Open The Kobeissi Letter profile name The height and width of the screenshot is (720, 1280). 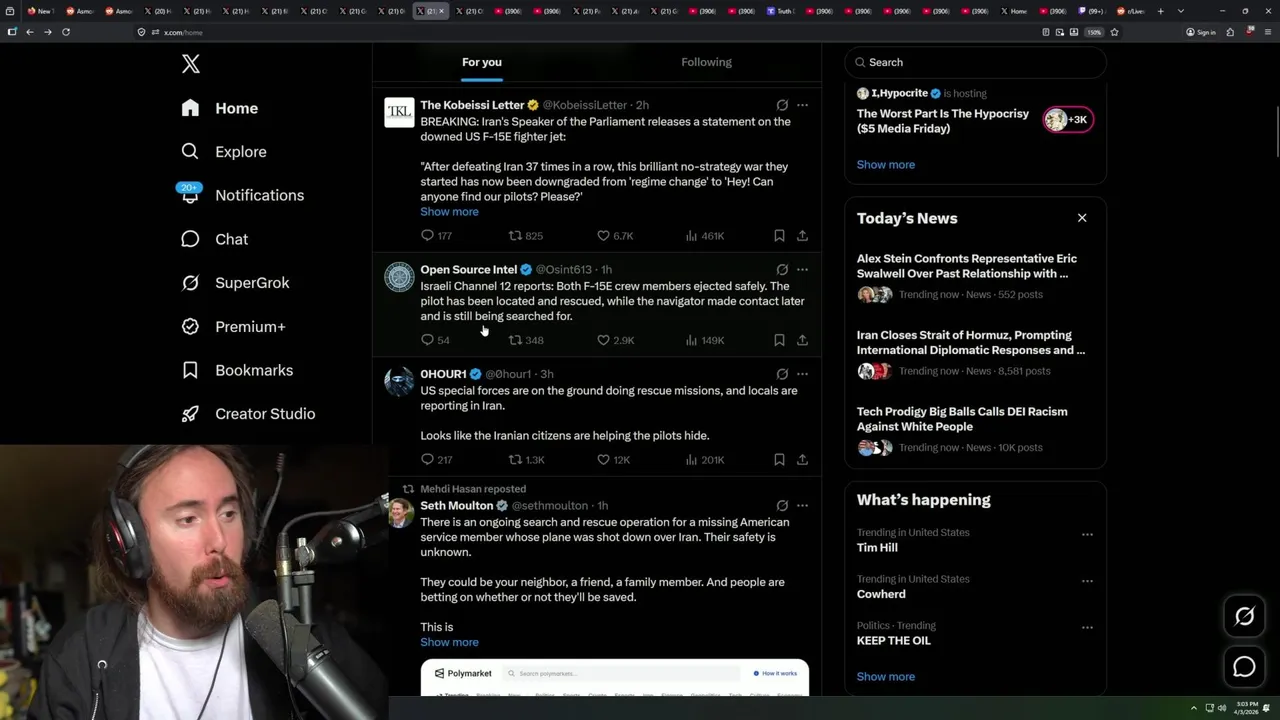pos(472,105)
